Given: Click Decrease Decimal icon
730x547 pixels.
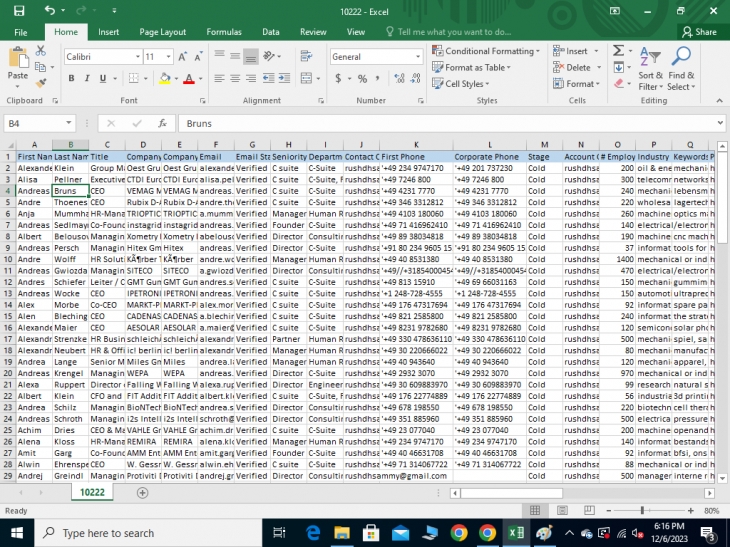Looking at the screenshot, I should click(x=415, y=78).
